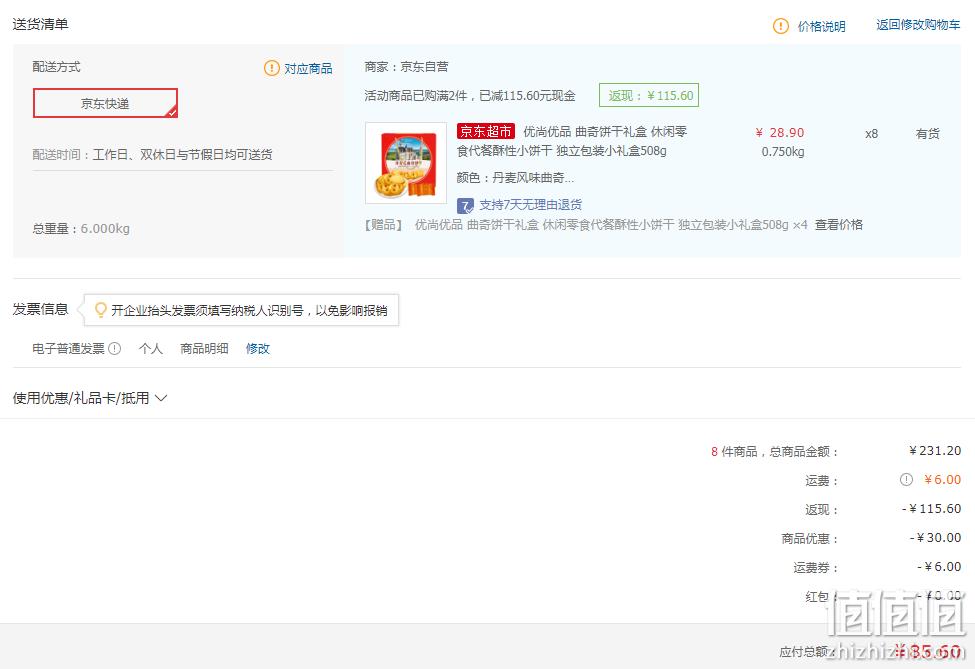This screenshot has width=975, height=669.
Task: Click the 京东超市 red badge
Action: point(486,131)
